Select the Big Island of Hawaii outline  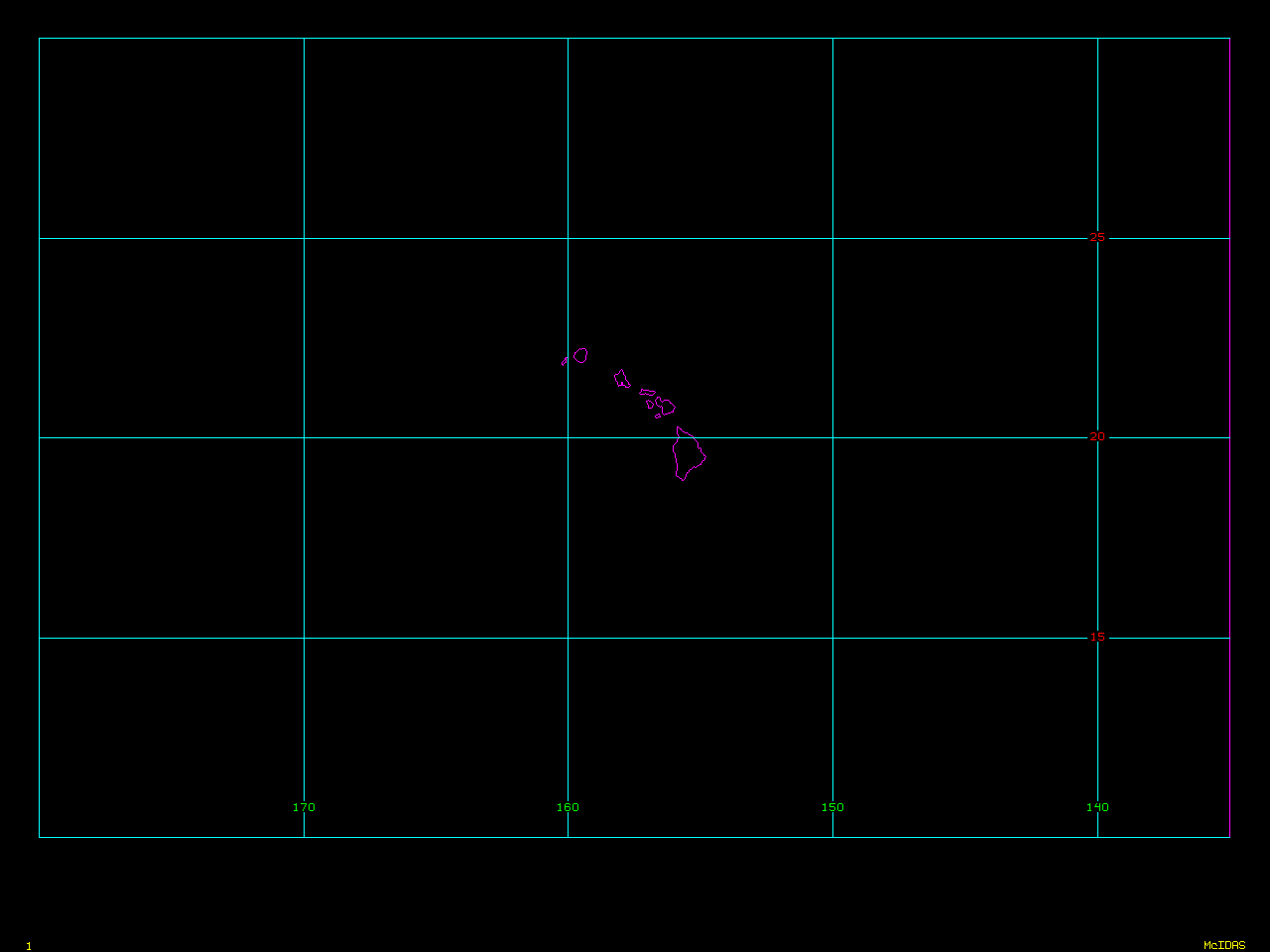coord(689,454)
